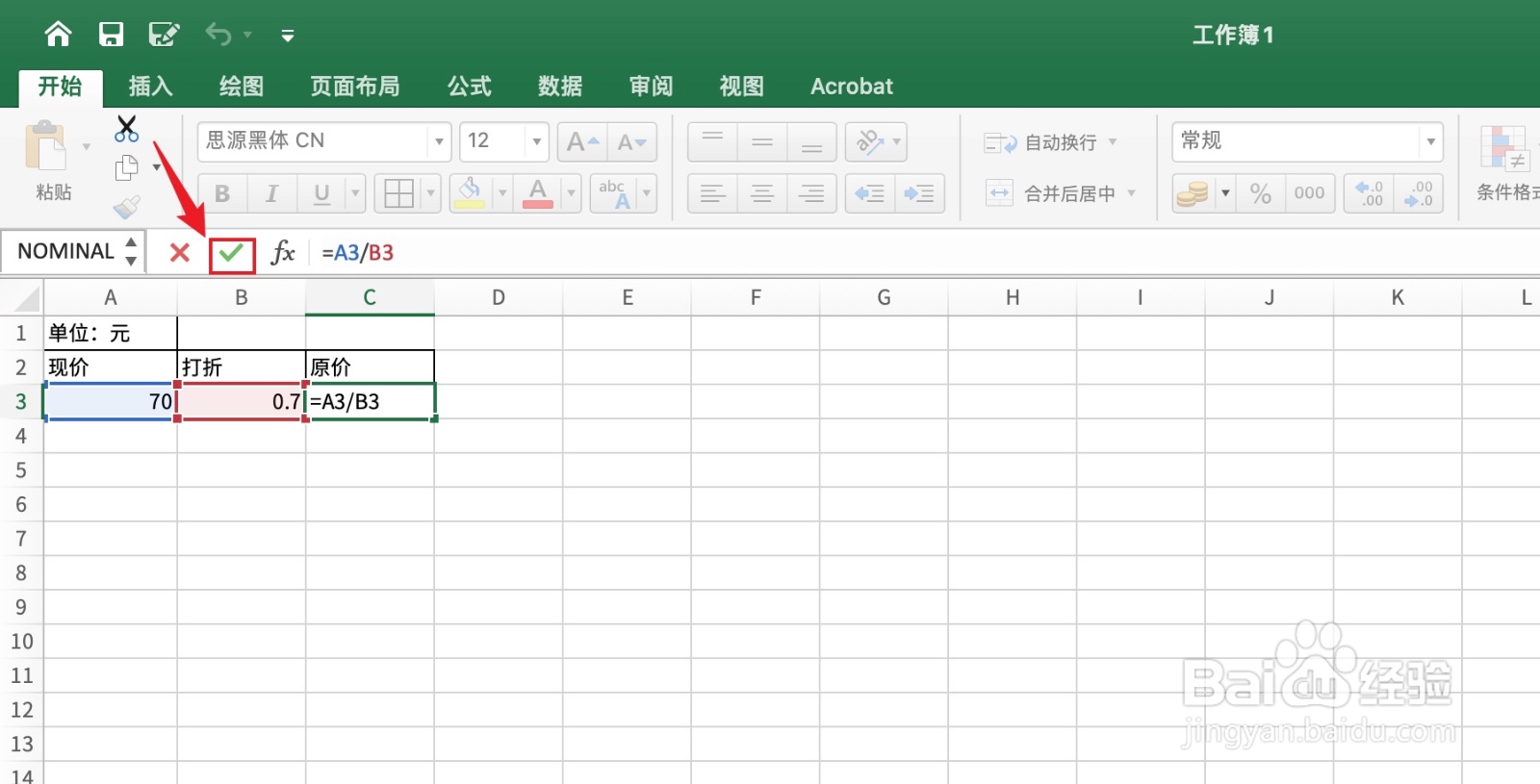
Task: Switch to 页面布局 tab
Action: click(354, 87)
